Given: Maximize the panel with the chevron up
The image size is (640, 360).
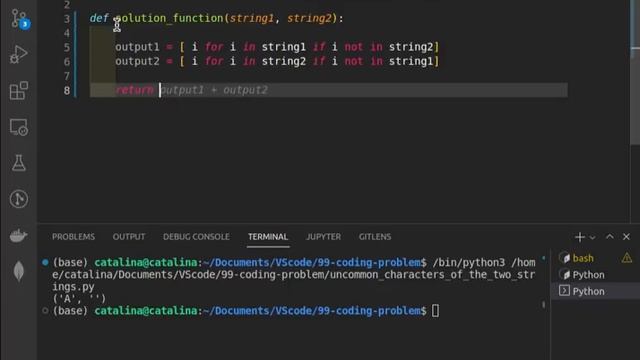Looking at the screenshot, I should 609,237.
